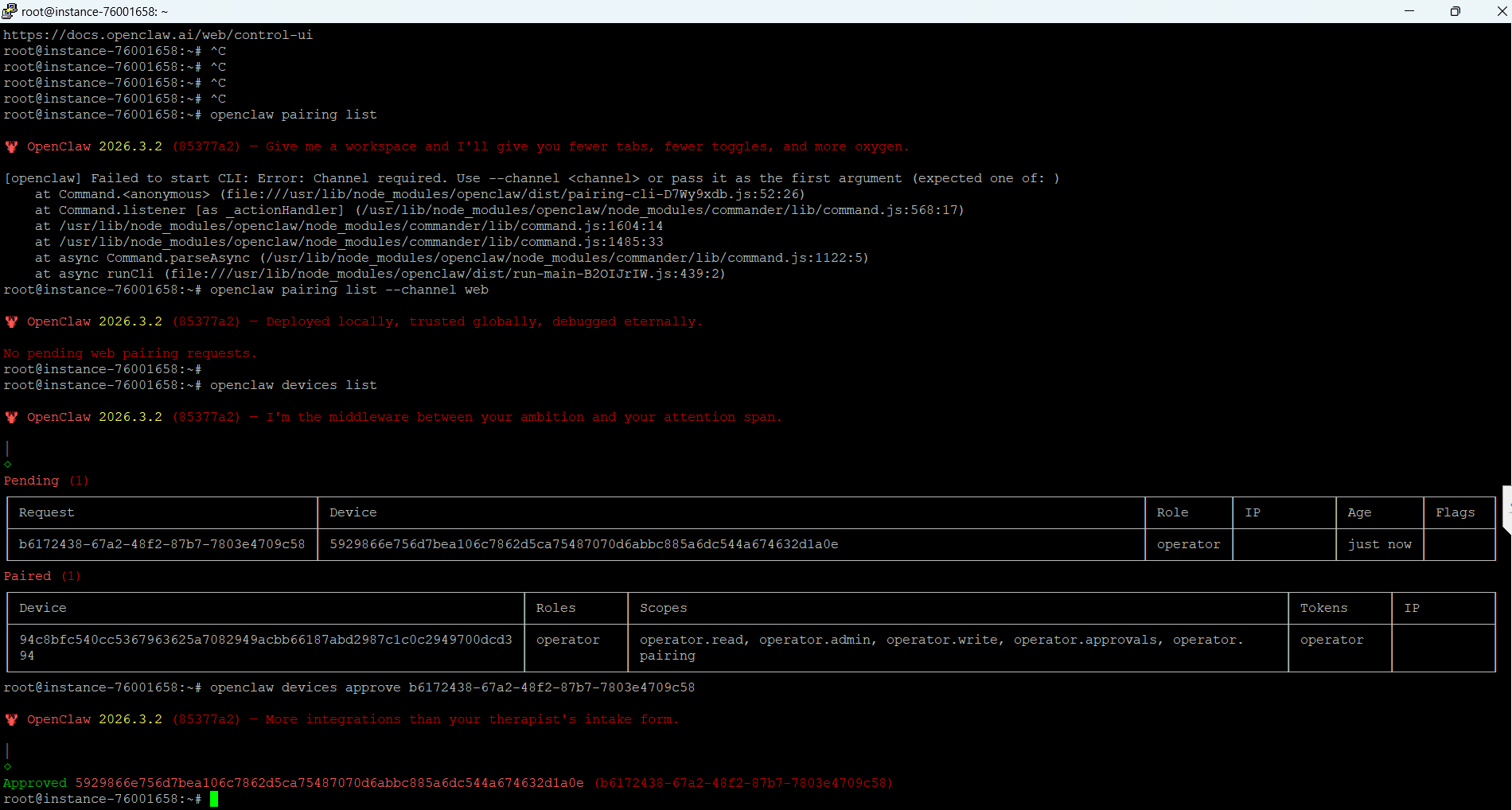Click the Paired (1) section heading
Image resolution: width=1512 pixels, height=810 pixels.
click(41, 576)
